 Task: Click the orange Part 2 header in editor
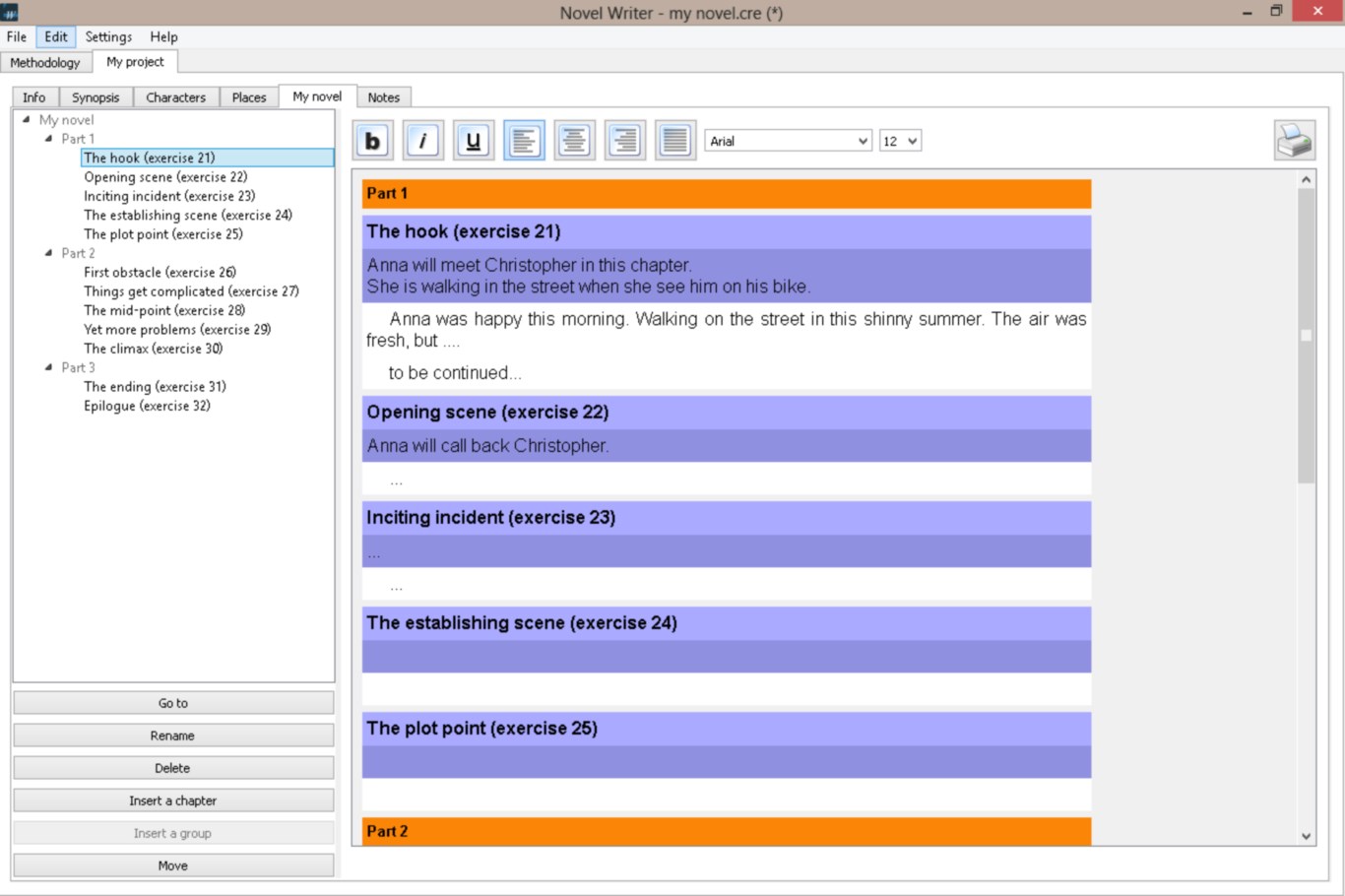click(727, 831)
